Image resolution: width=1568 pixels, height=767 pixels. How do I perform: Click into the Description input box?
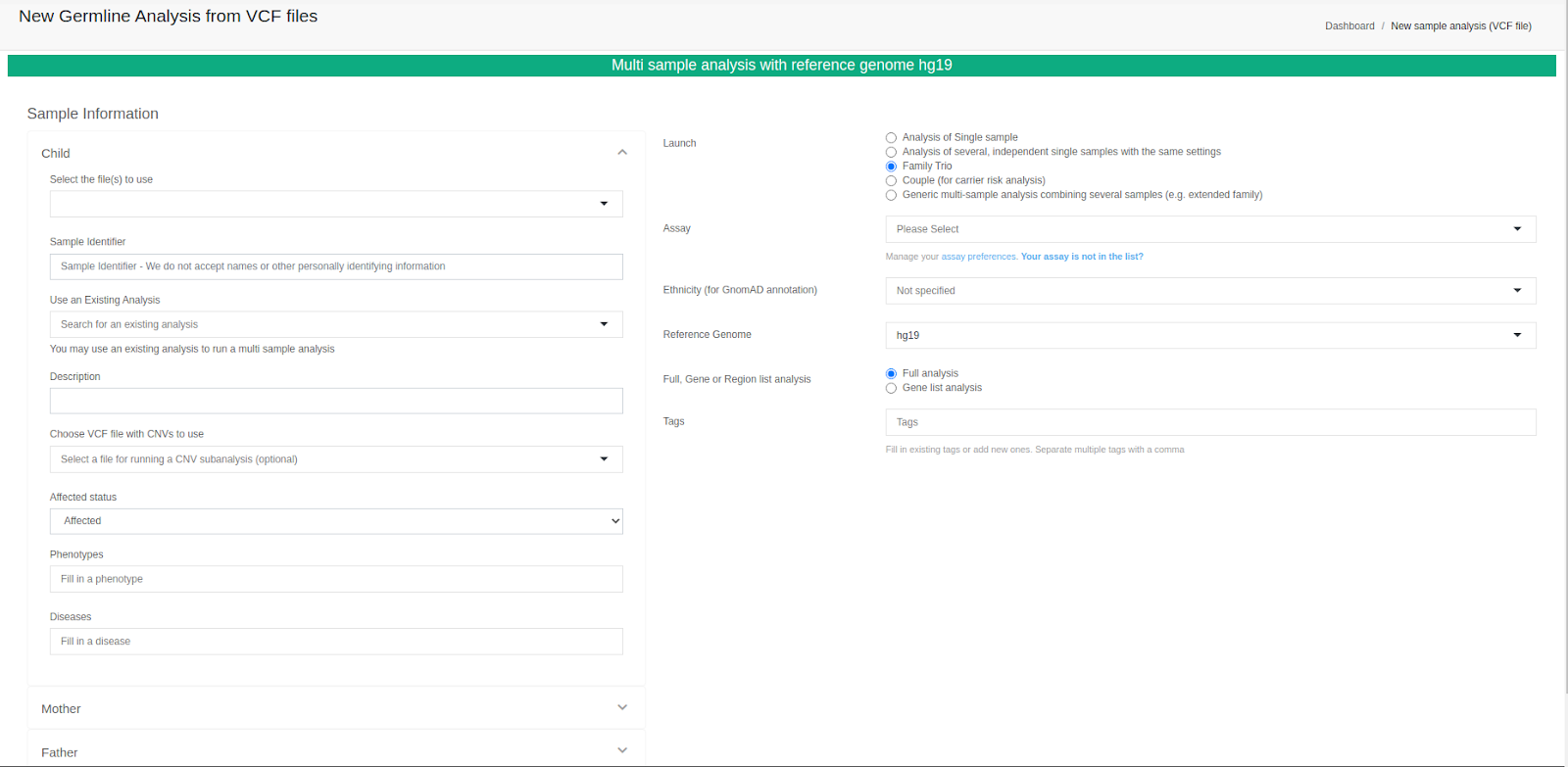(x=336, y=401)
